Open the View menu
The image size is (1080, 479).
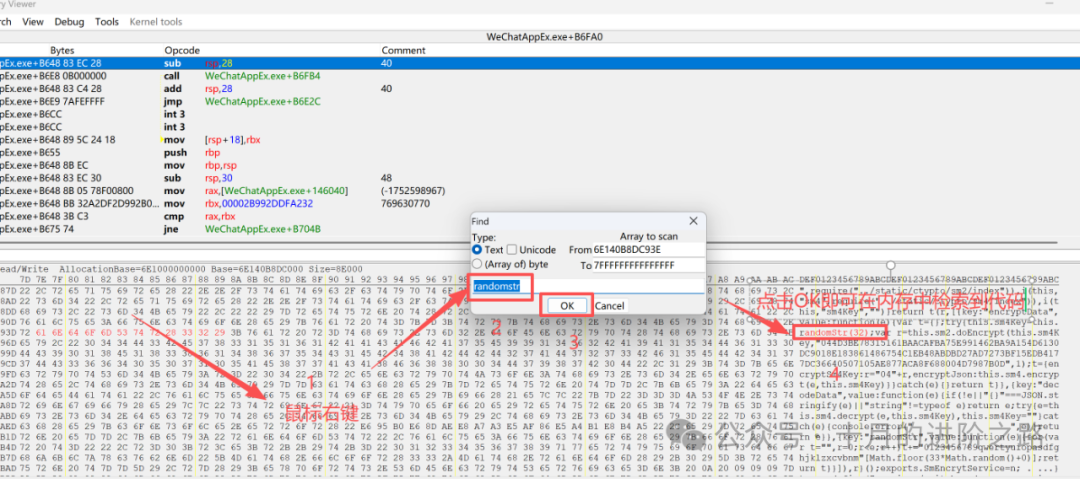32,22
